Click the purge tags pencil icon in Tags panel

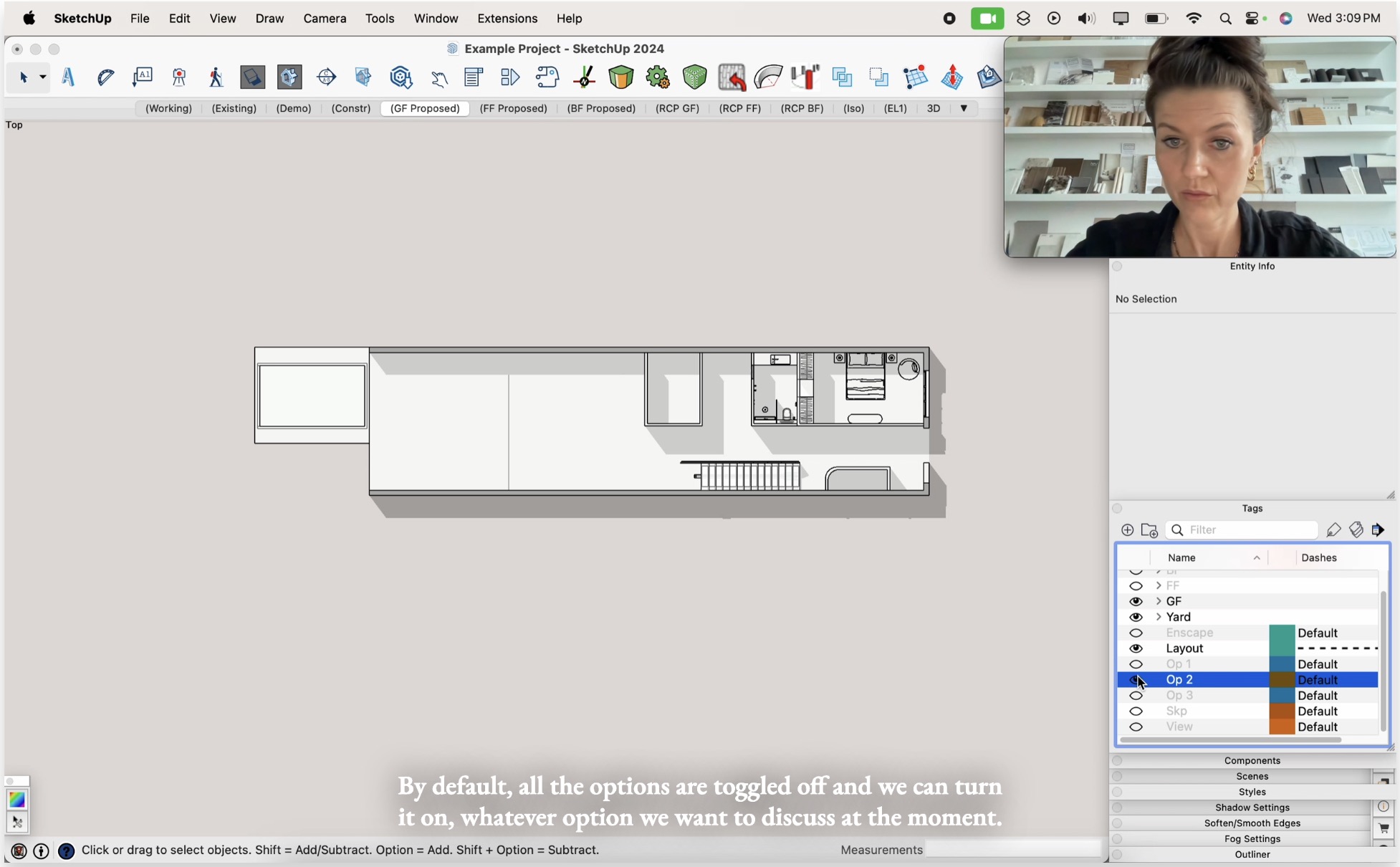coord(1333,530)
